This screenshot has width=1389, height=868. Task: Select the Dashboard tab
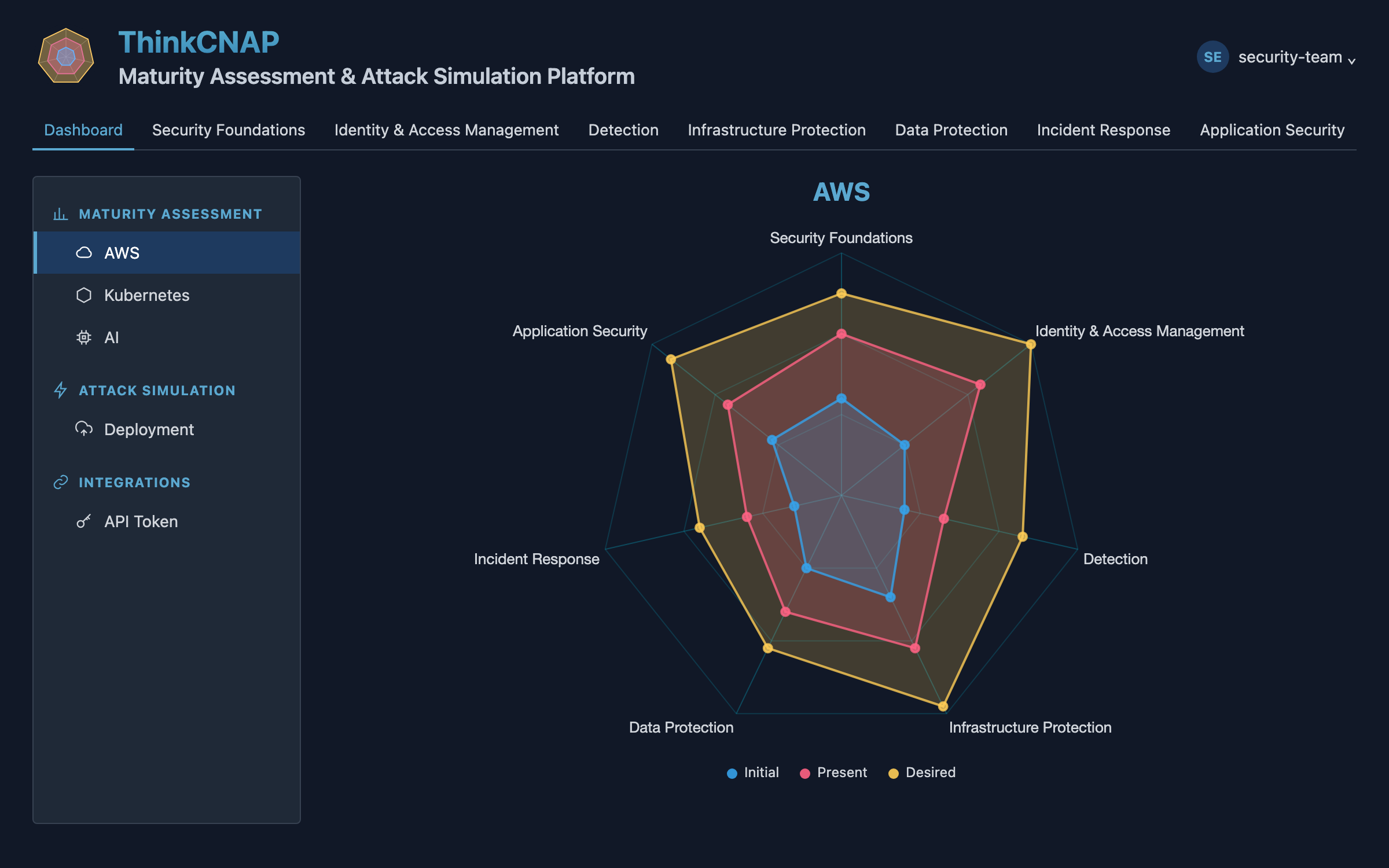click(83, 130)
